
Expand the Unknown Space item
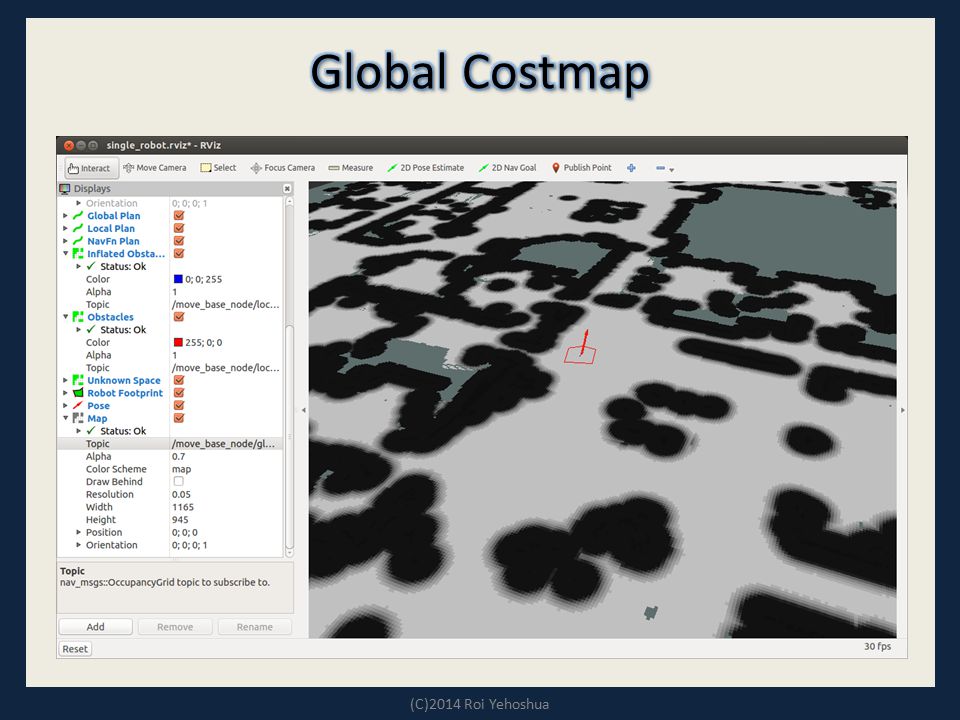point(66,380)
